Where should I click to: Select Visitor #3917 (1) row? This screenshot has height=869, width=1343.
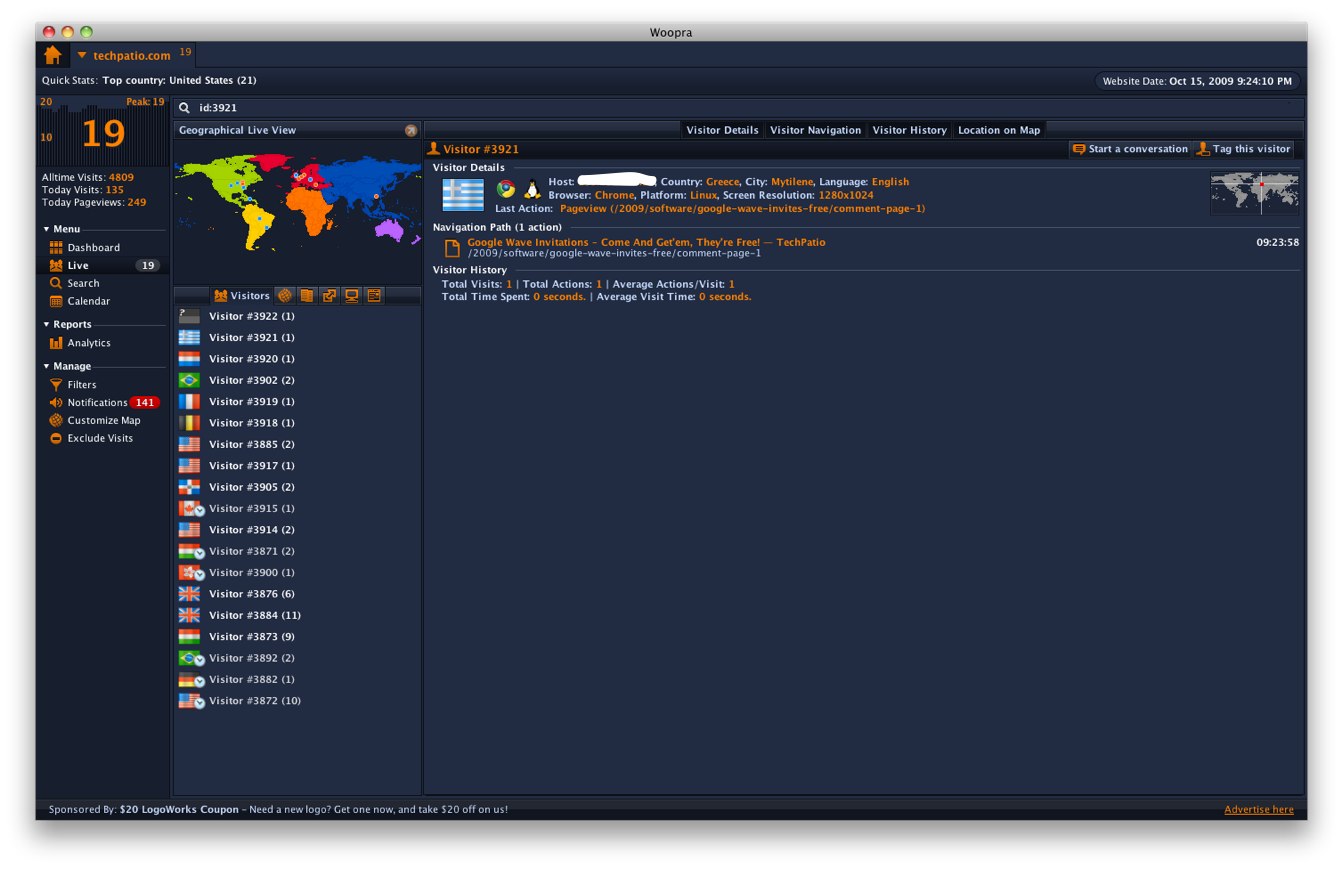(297, 466)
